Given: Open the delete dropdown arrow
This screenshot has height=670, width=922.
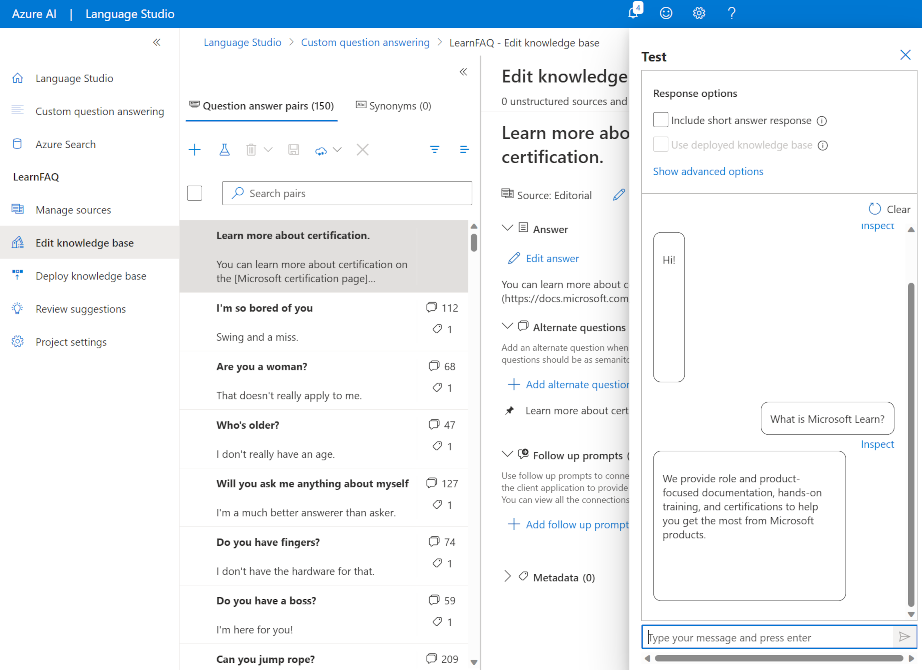Looking at the screenshot, I should coord(268,150).
